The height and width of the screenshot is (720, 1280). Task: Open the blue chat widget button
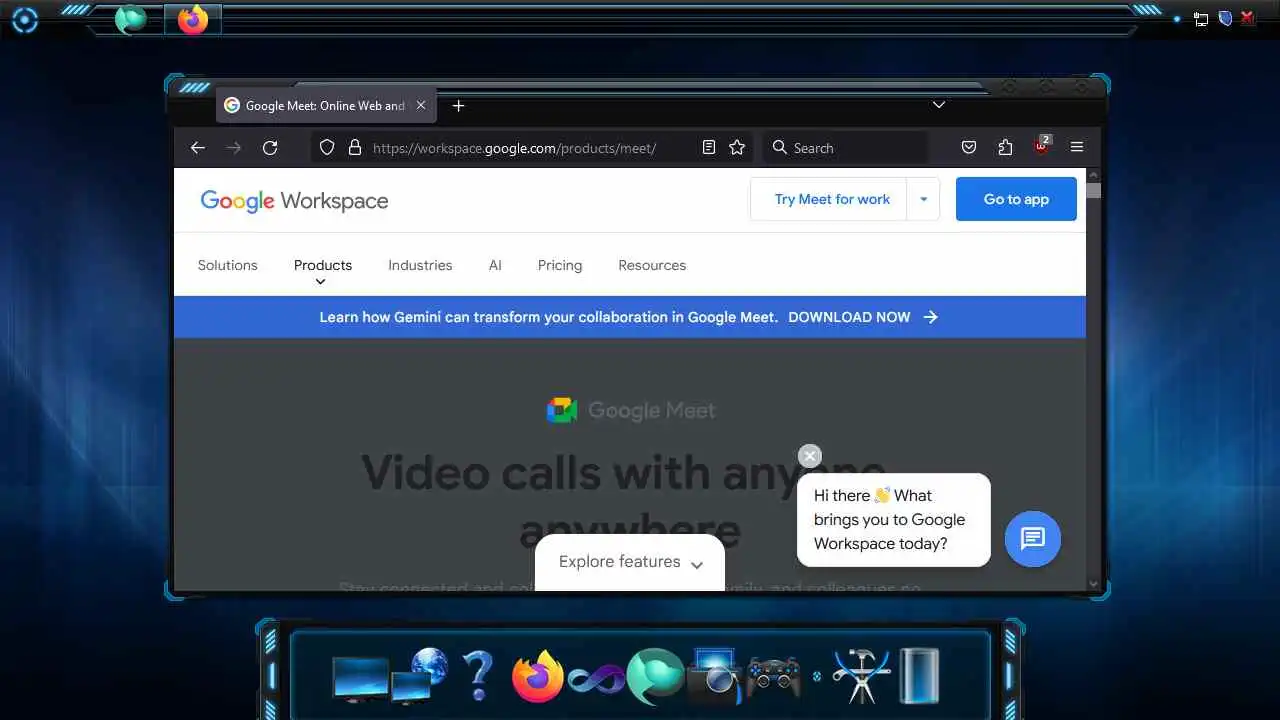[x=1032, y=539]
